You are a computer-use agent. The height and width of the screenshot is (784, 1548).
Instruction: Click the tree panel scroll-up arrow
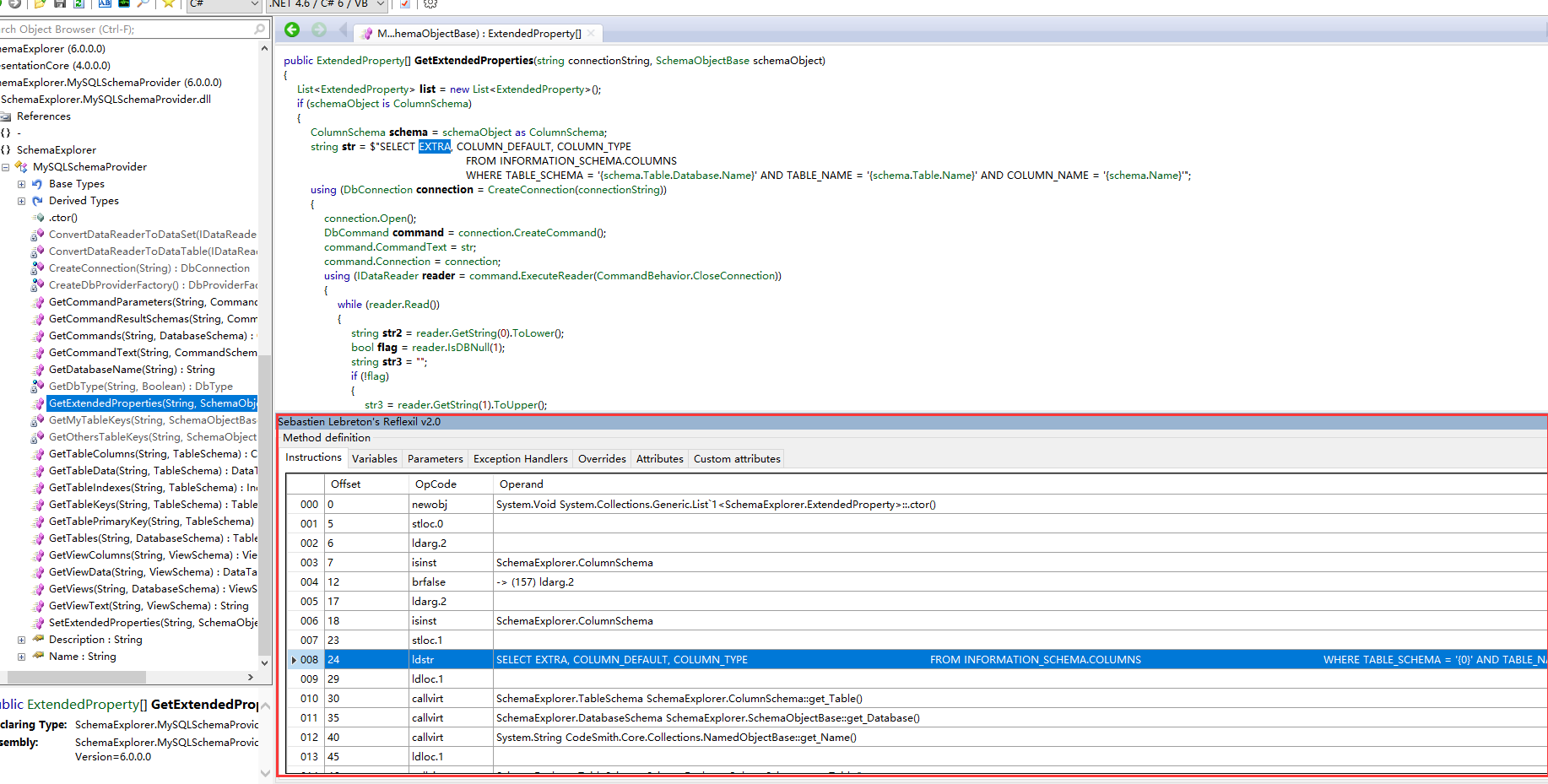point(265,48)
